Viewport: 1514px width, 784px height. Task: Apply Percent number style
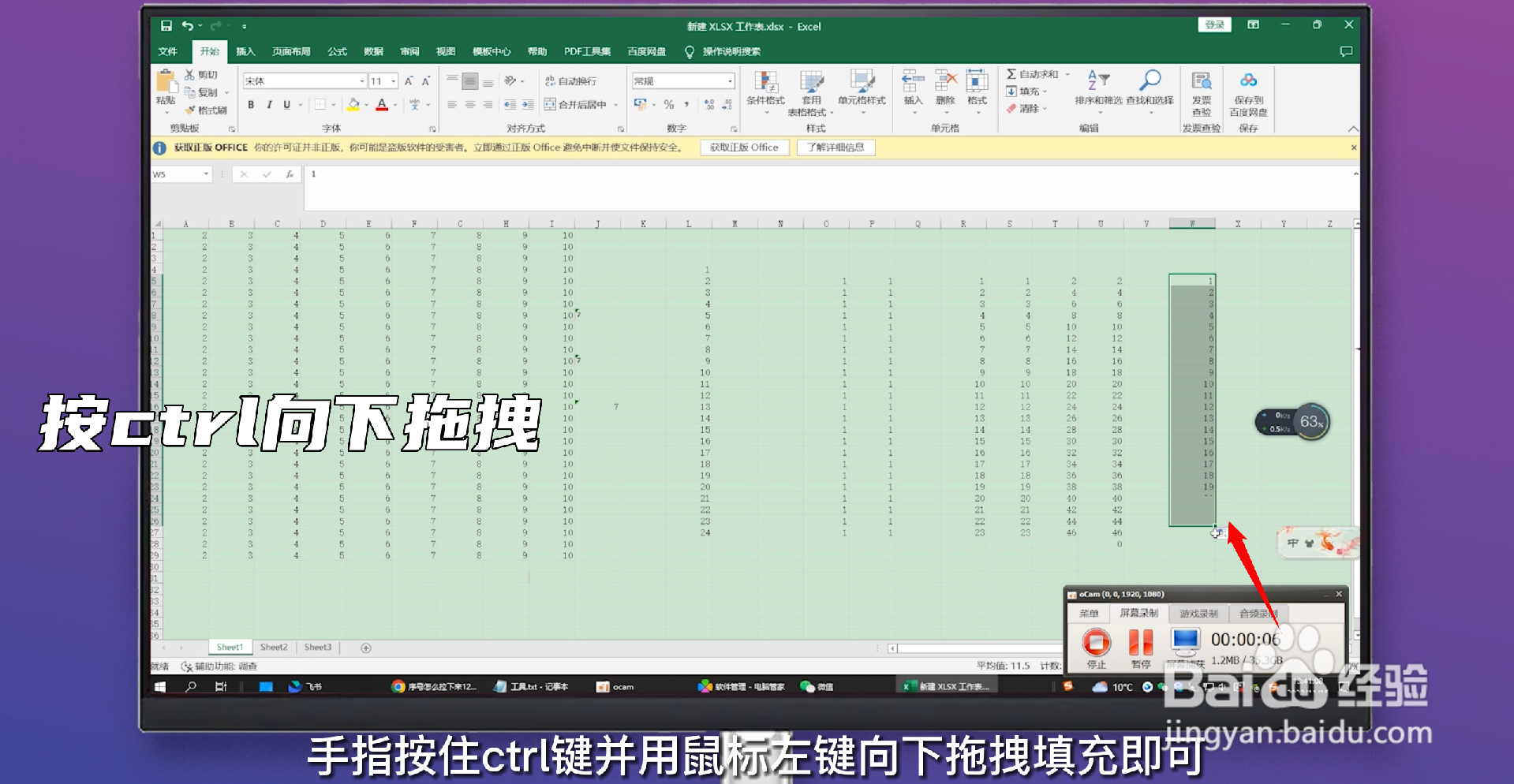tap(667, 103)
